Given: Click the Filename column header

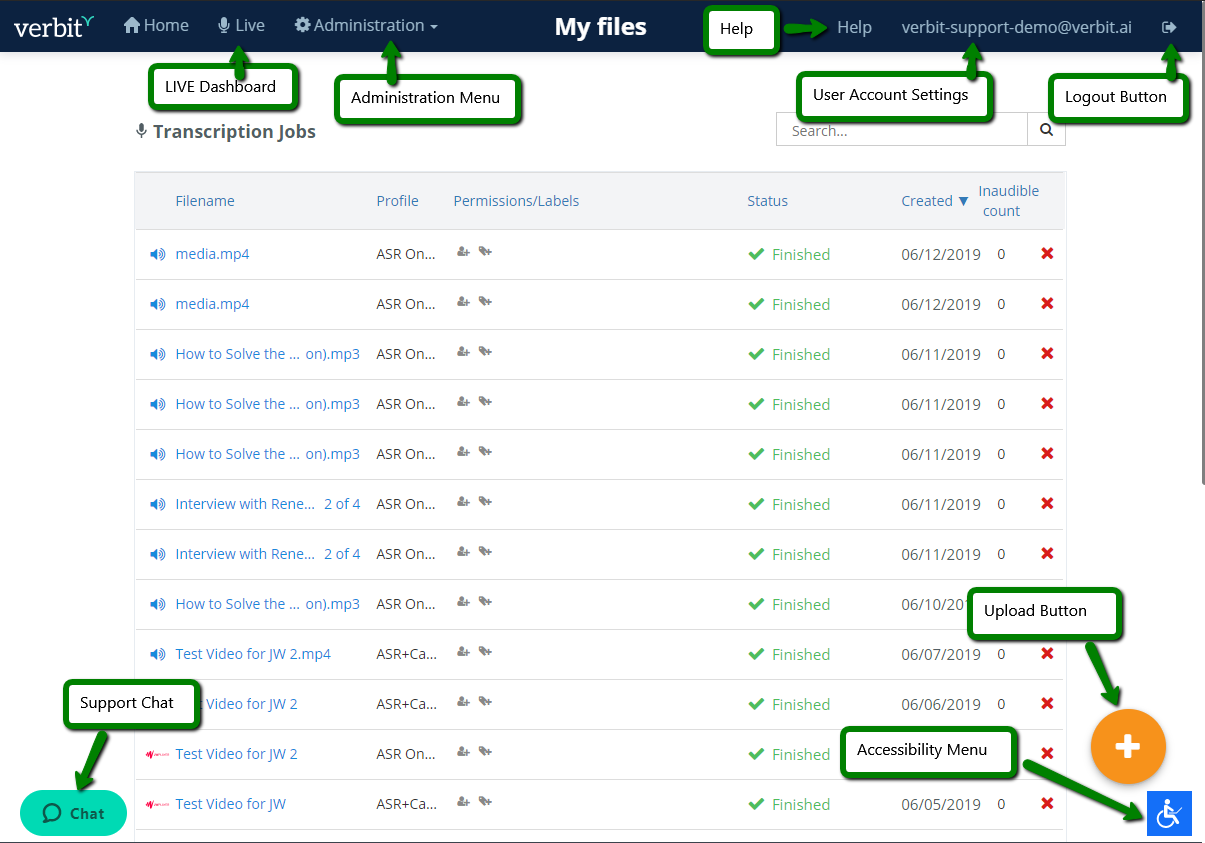Looking at the screenshot, I should [x=205, y=201].
